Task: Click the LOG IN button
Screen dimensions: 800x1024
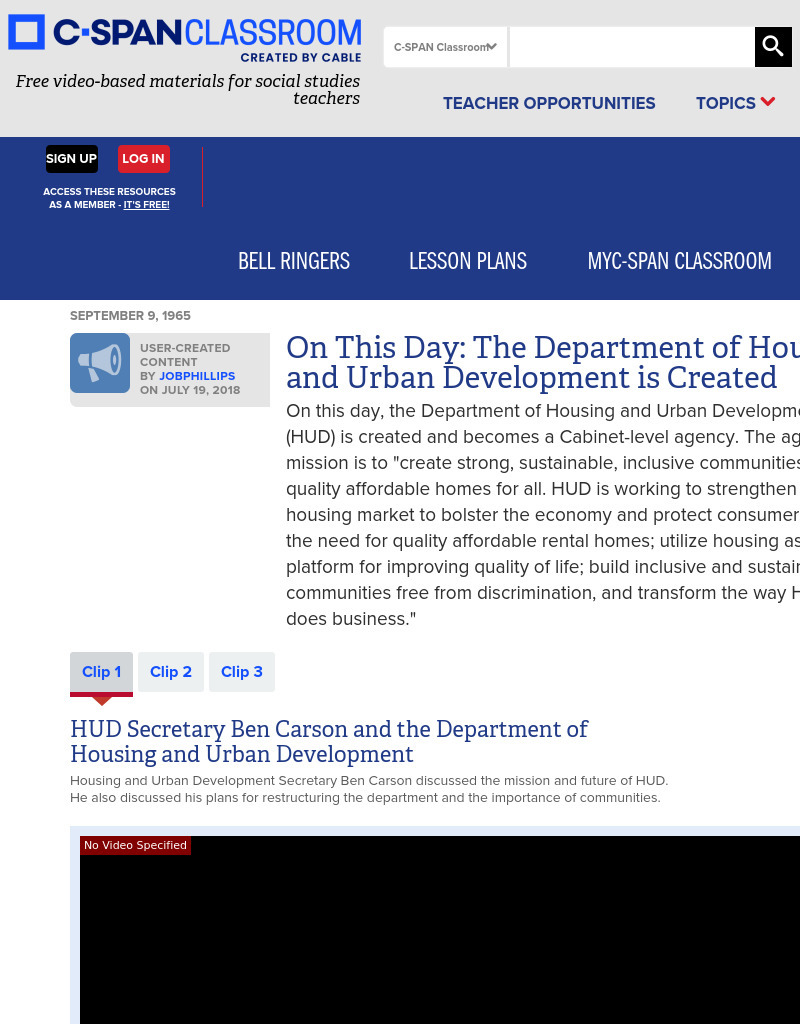Action: click(x=143, y=158)
